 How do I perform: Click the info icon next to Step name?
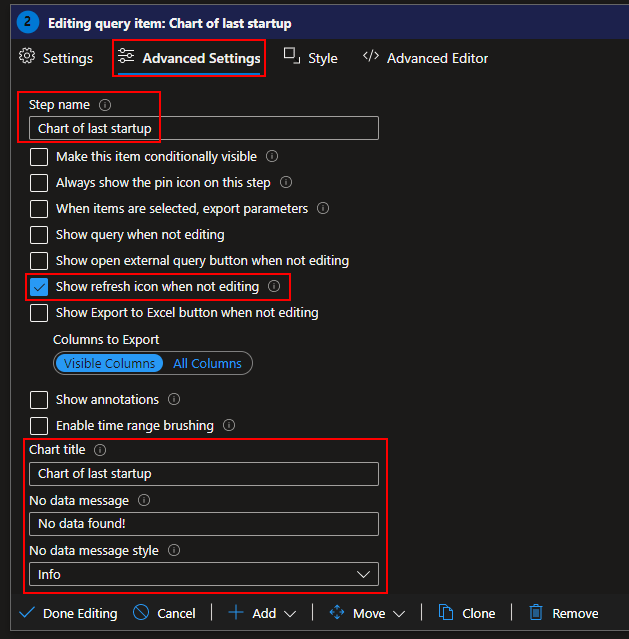pyautogui.click(x=105, y=105)
